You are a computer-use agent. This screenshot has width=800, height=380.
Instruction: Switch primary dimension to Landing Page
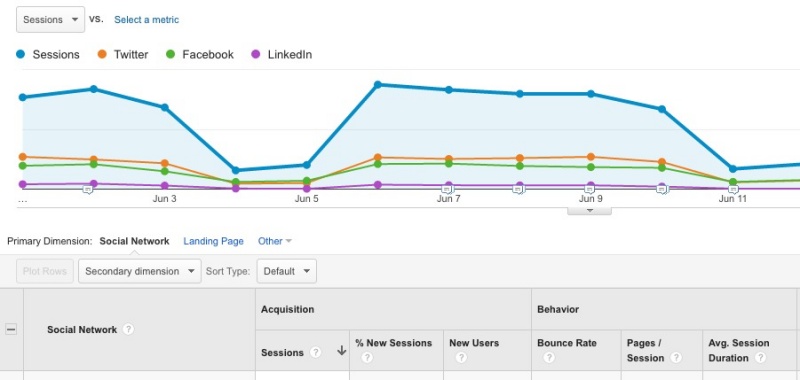click(213, 241)
